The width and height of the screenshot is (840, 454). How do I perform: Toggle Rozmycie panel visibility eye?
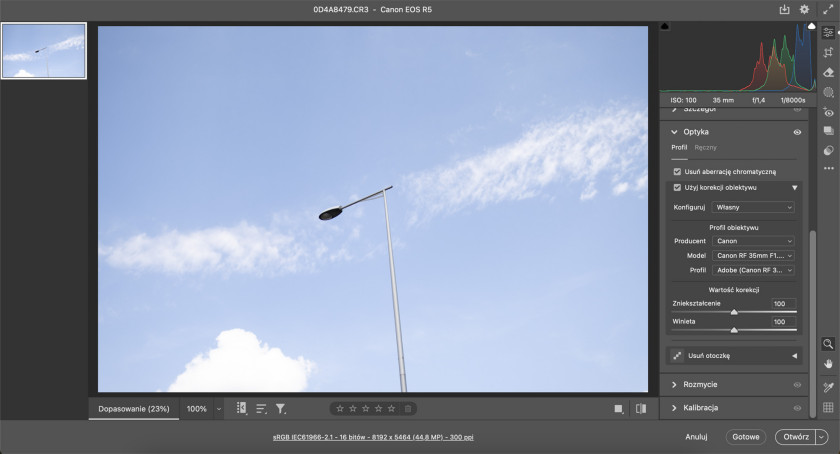coord(797,385)
